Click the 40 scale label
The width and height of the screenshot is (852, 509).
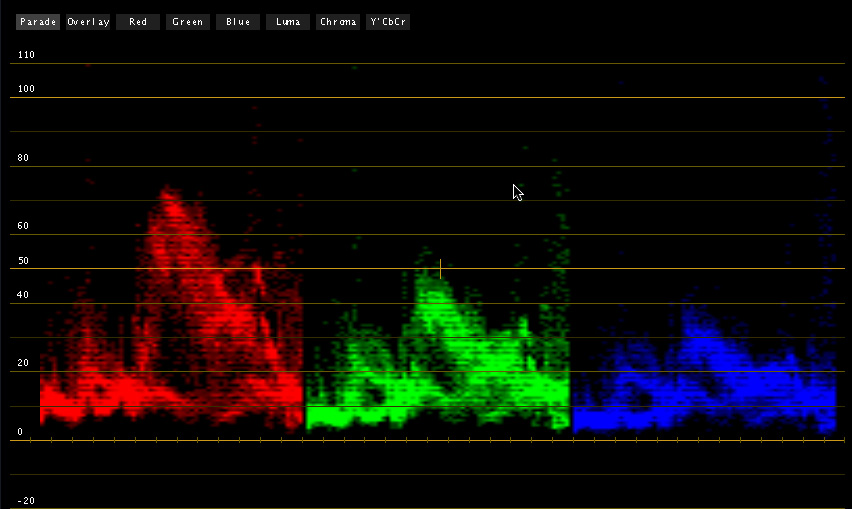point(23,294)
